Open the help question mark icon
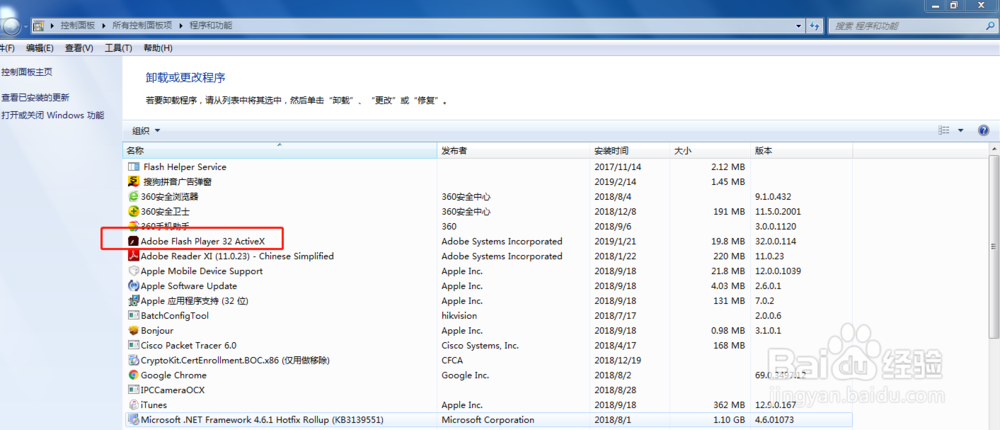 coord(983,130)
